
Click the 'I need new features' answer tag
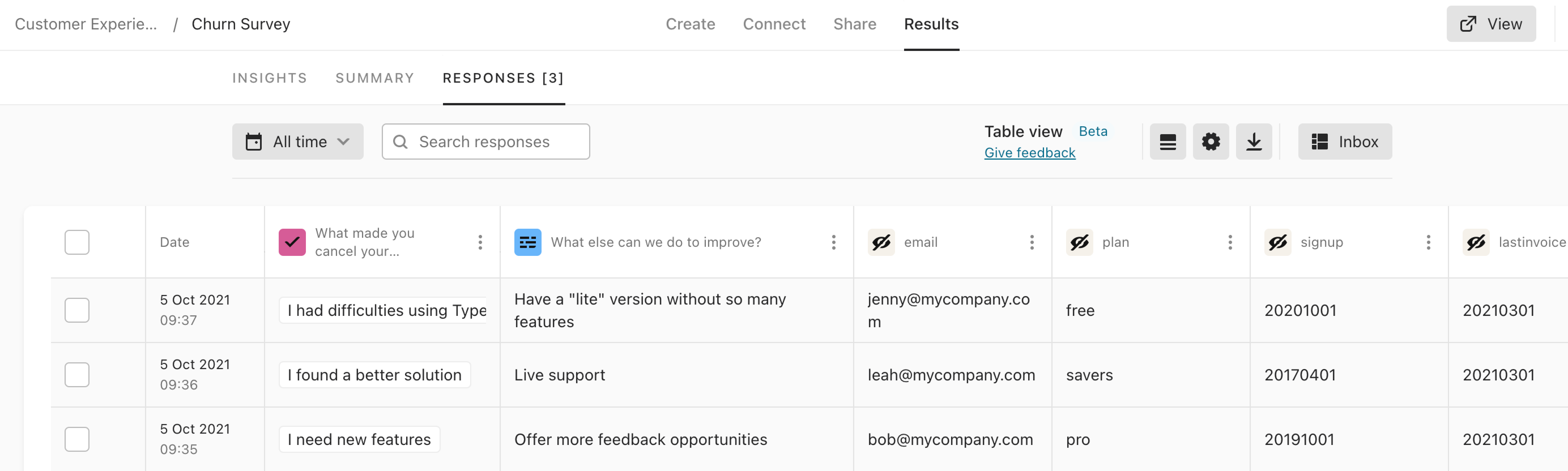click(x=359, y=439)
